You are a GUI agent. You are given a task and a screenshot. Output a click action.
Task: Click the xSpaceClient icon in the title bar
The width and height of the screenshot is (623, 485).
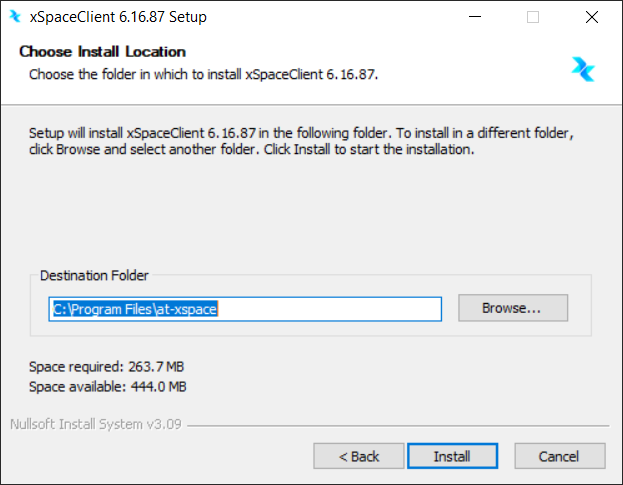15,17
